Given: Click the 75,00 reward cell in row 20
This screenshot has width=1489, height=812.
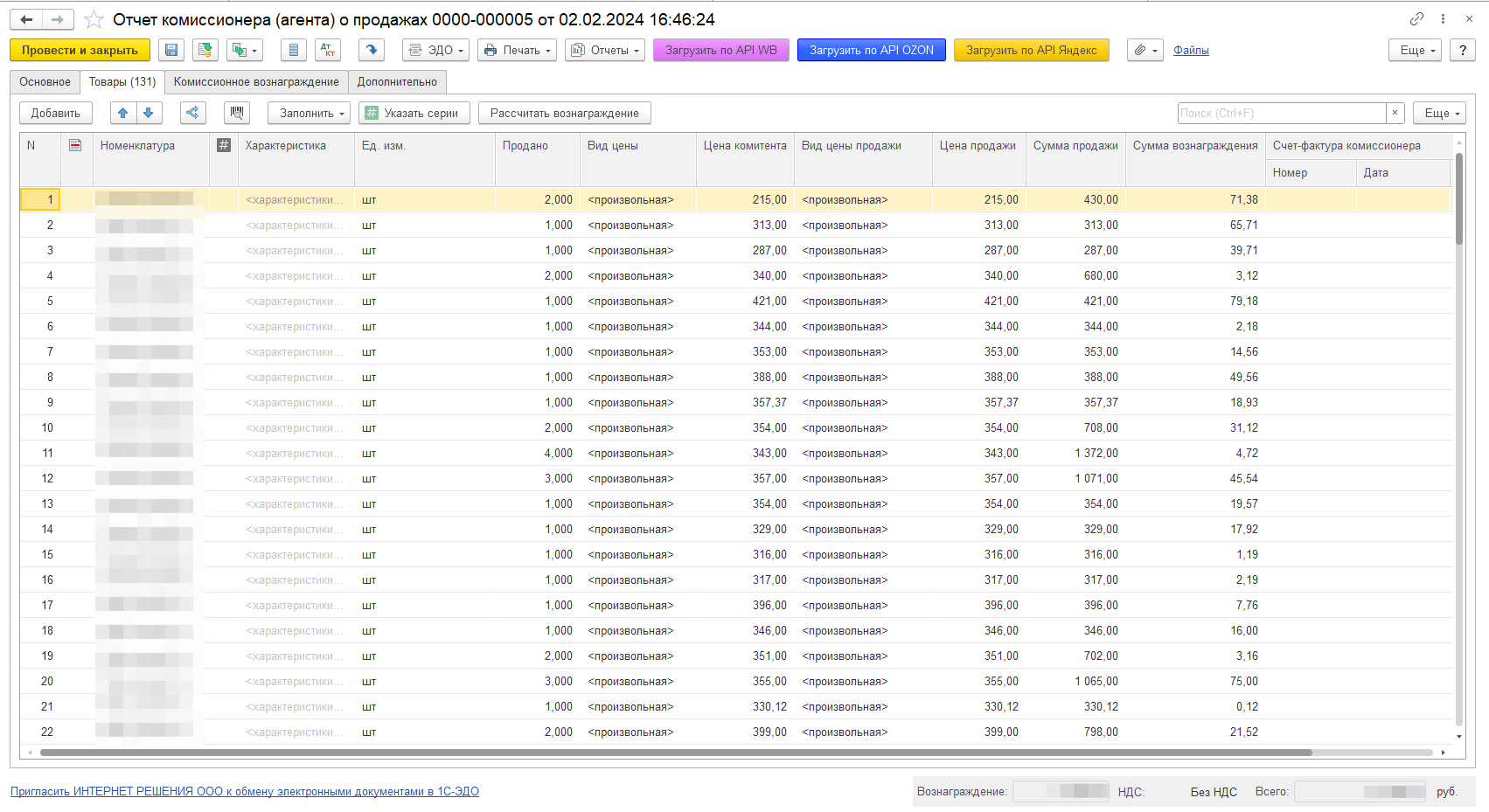Looking at the screenshot, I should click(x=1195, y=682).
